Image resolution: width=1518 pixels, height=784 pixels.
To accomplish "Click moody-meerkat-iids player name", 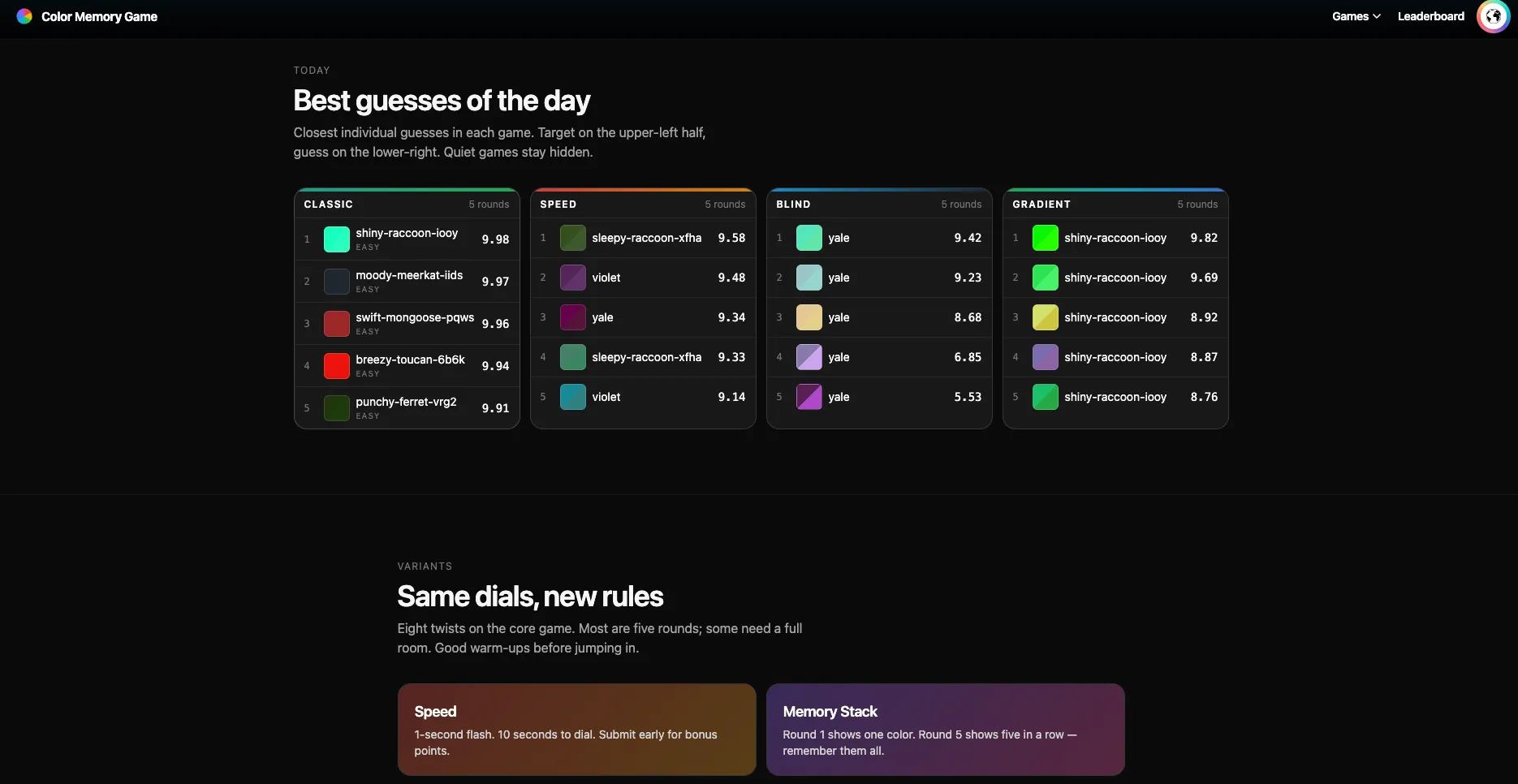I will click(x=409, y=275).
